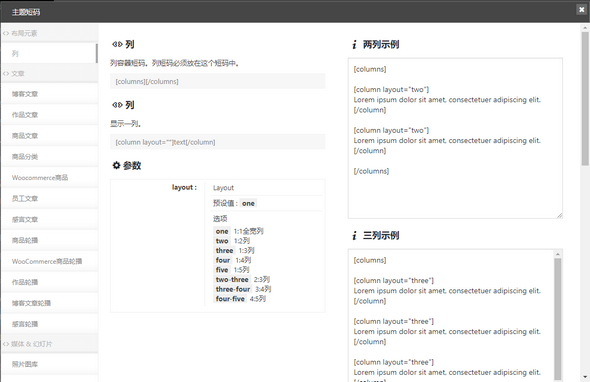Click the info icon beside 三列示例
590x382 pixels.
354,236
